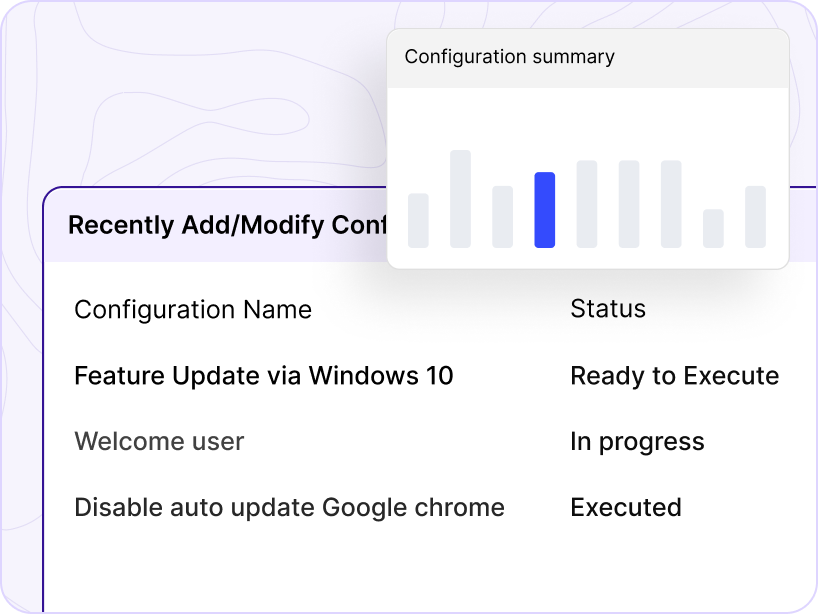Click the last bar in the chart
This screenshot has height=614, width=818.
[755, 216]
